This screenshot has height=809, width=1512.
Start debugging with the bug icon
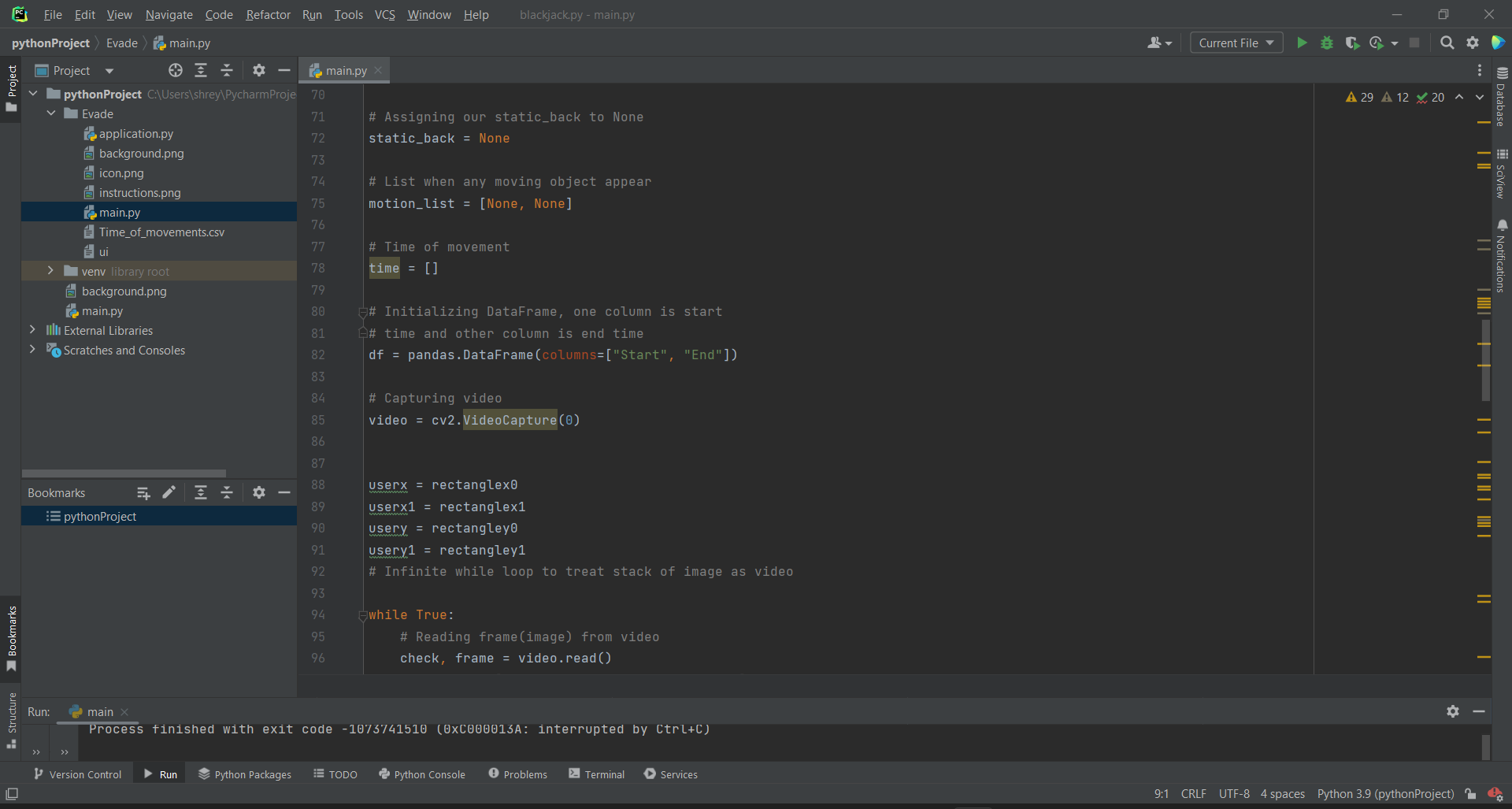coord(1327,43)
